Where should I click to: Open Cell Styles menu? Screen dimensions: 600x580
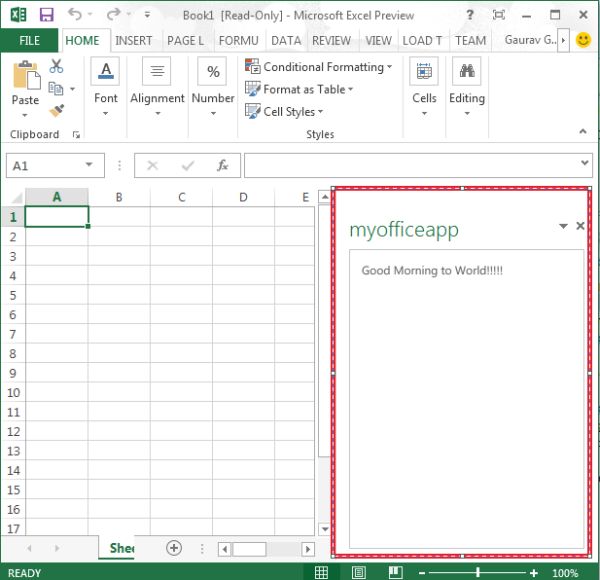[284, 111]
